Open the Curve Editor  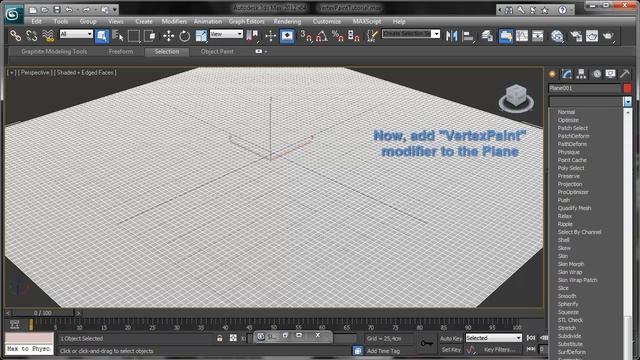[522, 36]
